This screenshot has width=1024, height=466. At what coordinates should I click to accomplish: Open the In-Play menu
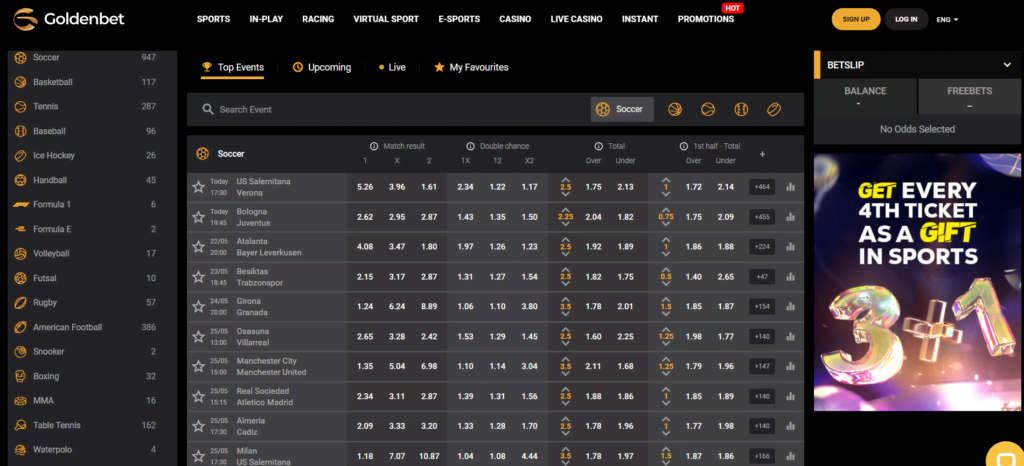click(x=266, y=20)
